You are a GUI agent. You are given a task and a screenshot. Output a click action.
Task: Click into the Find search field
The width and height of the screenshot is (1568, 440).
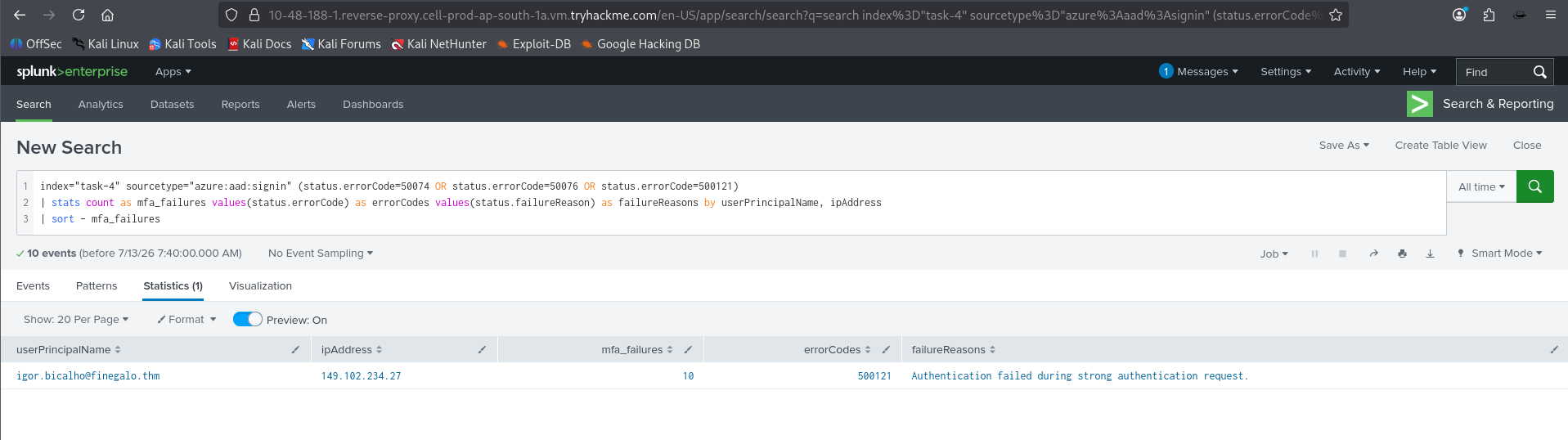click(1493, 72)
